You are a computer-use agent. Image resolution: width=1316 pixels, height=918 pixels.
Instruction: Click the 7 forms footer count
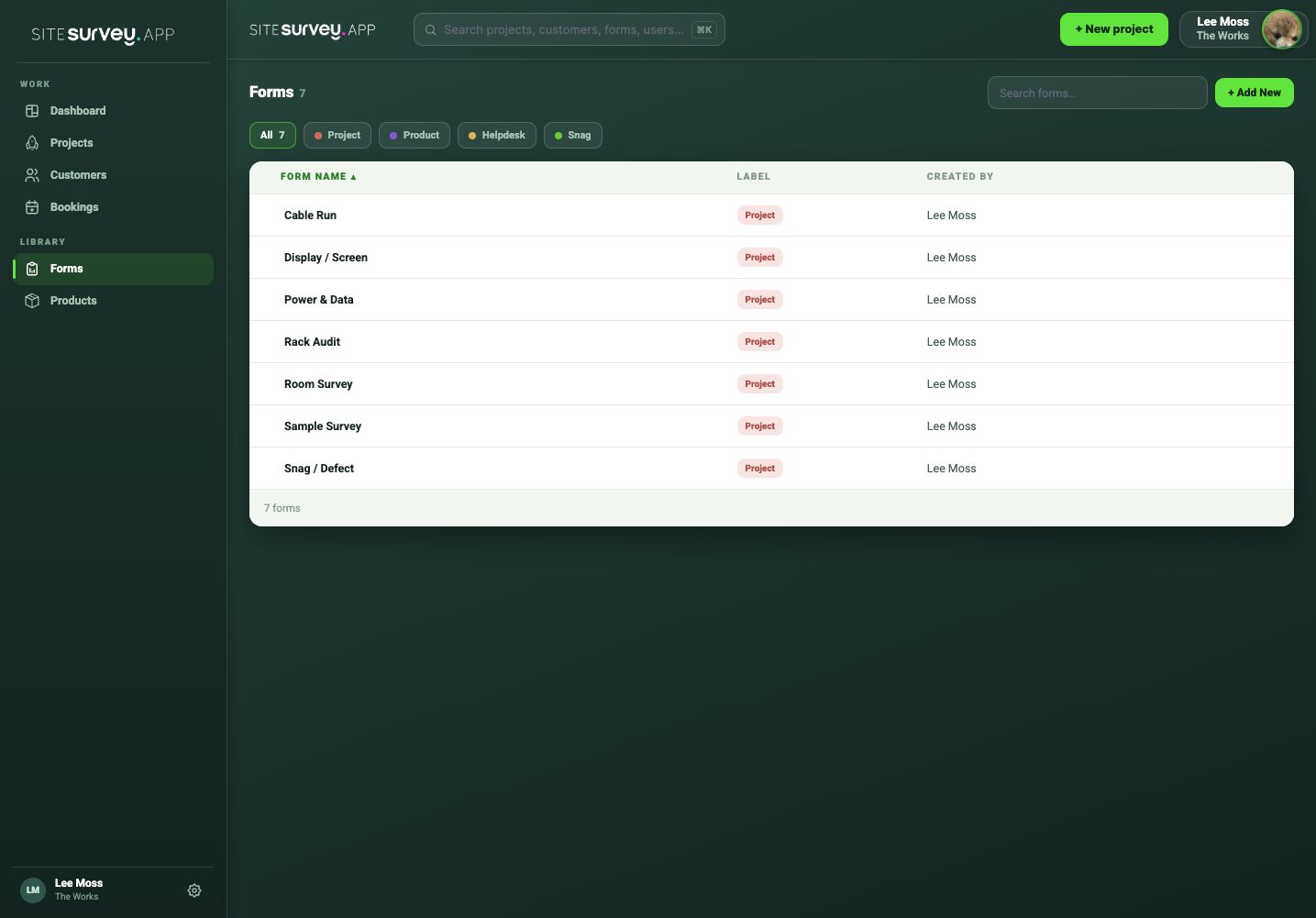pos(282,508)
